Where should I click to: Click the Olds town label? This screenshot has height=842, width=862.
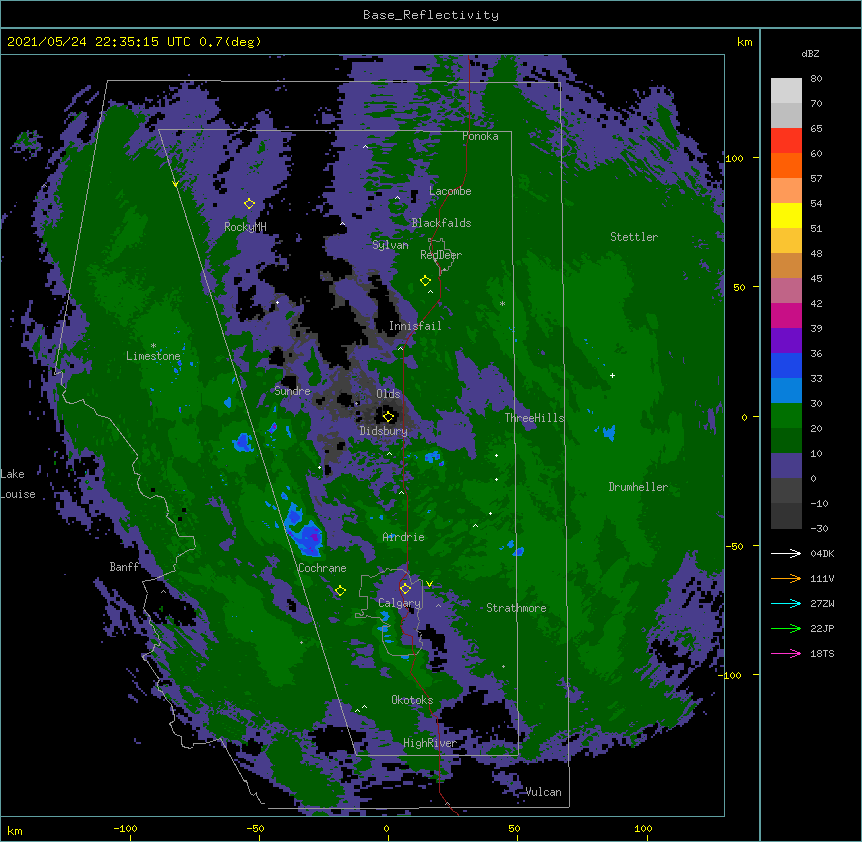click(388, 394)
